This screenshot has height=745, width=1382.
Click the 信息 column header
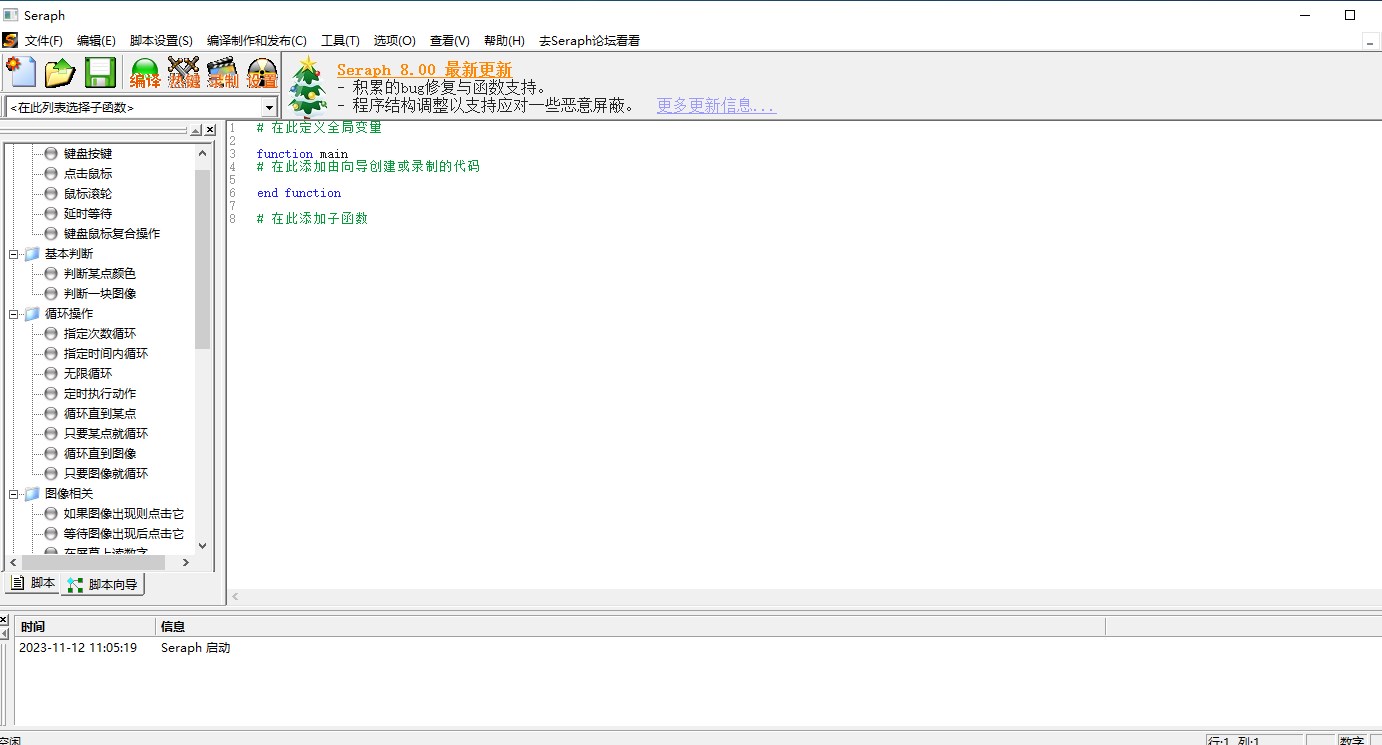pyautogui.click(x=630, y=627)
